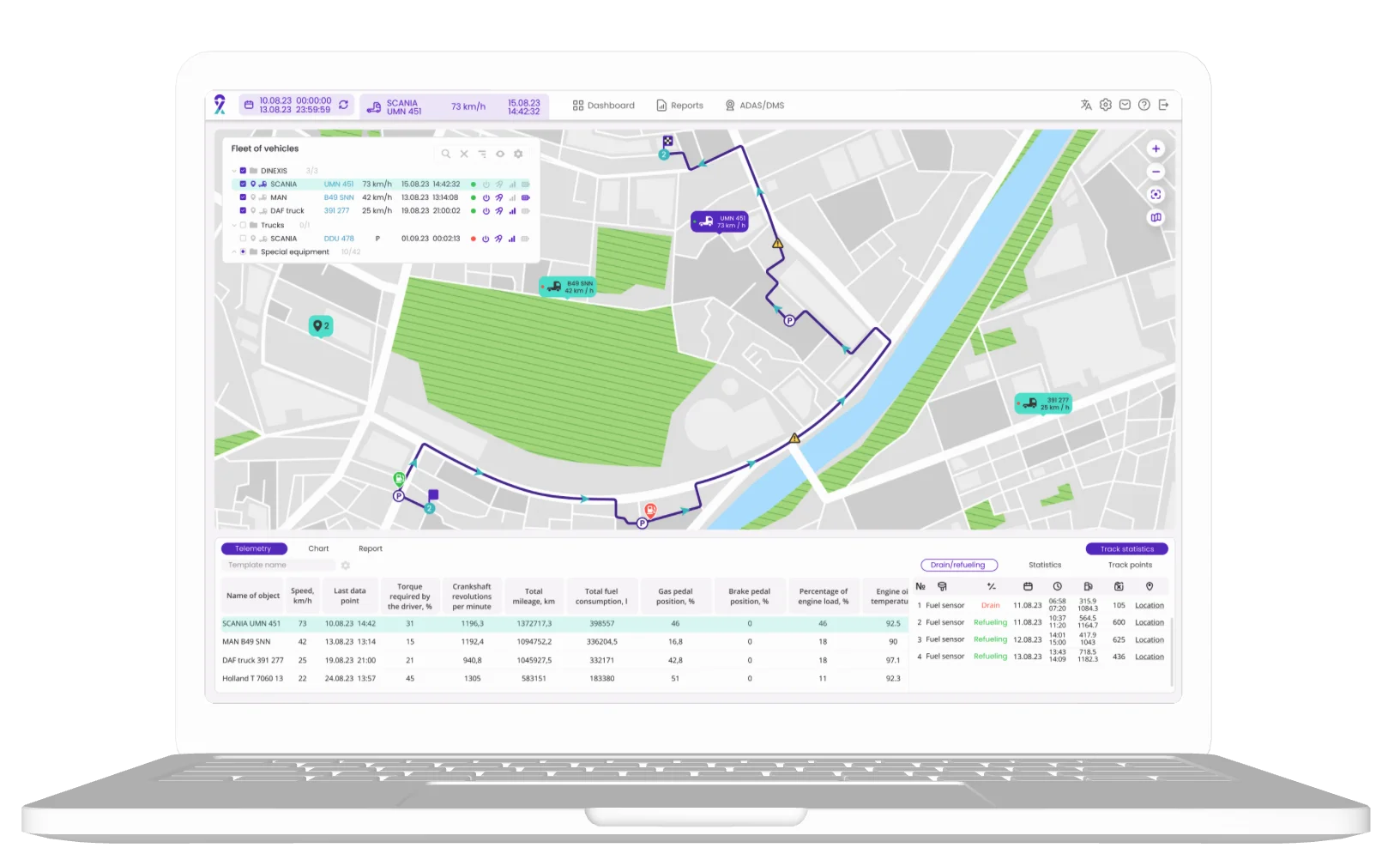Check the Trucks group checkbox

[x=244, y=225]
